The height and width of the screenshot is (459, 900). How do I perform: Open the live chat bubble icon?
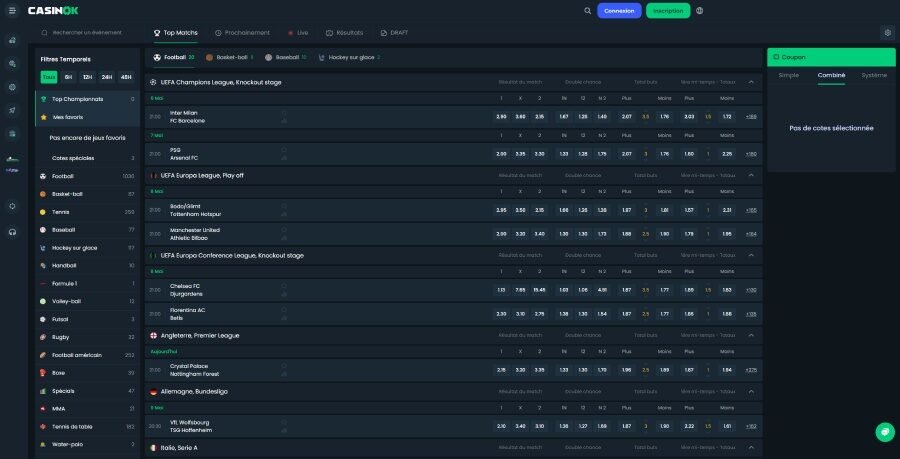tap(885, 431)
